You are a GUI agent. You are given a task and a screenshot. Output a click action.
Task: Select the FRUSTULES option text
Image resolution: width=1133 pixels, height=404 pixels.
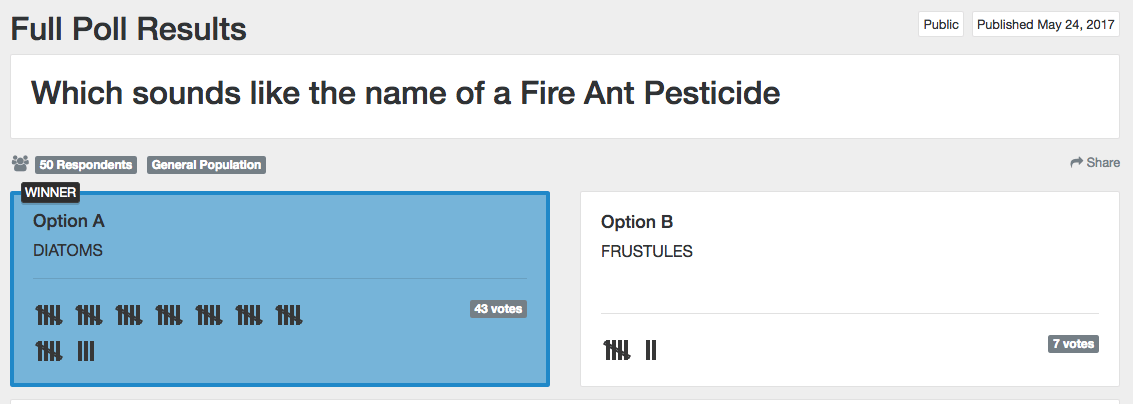click(647, 252)
